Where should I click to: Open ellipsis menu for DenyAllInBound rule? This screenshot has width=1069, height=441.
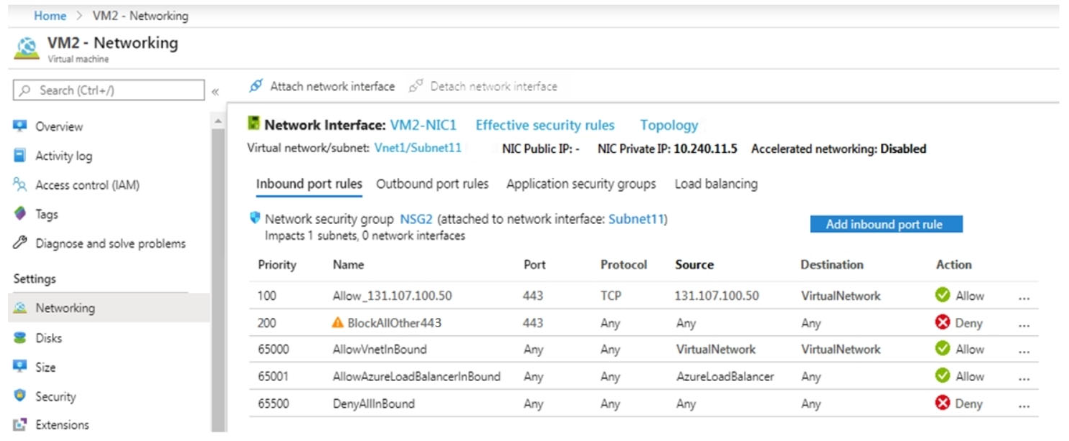tap(1024, 406)
